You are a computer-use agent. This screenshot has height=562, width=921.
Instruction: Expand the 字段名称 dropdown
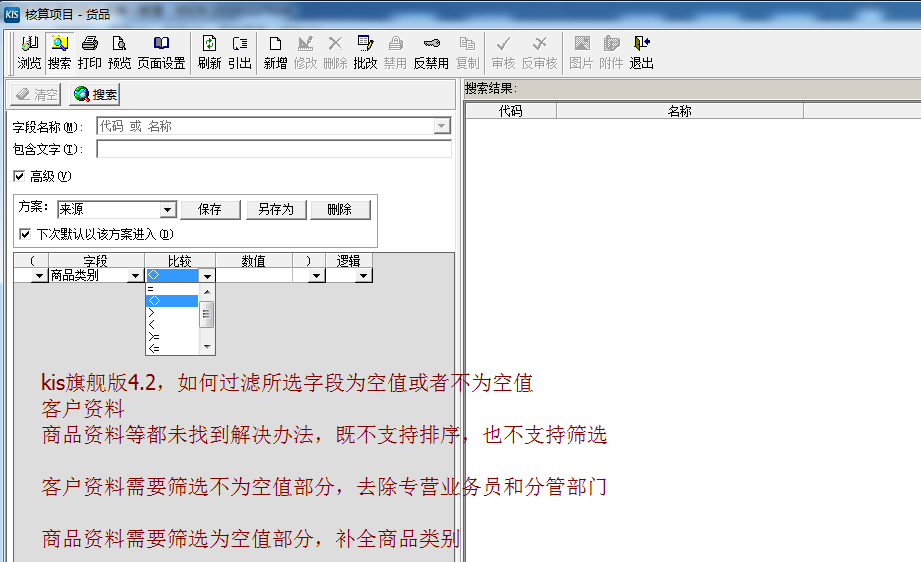point(442,126)
